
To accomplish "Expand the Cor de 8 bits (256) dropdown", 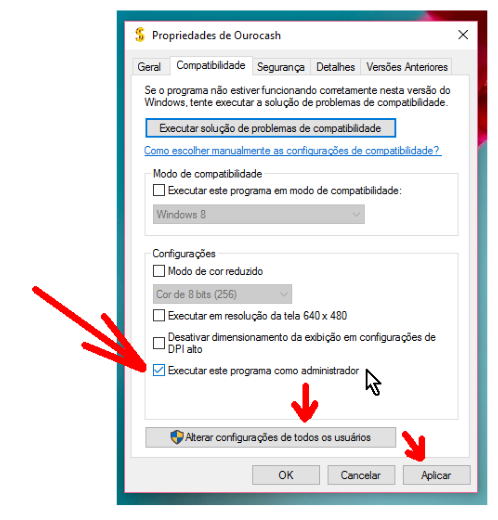I will click(222, 294).
